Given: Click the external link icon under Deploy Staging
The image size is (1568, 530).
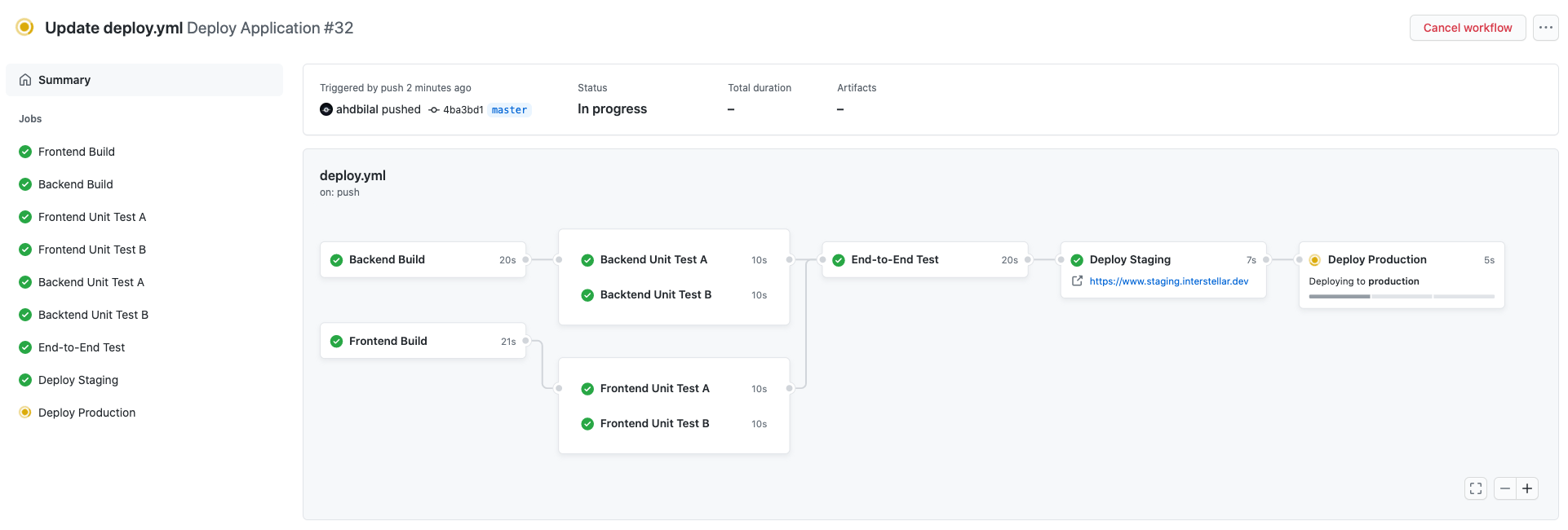Looking at the screenshot, I should click(1077, 281).
